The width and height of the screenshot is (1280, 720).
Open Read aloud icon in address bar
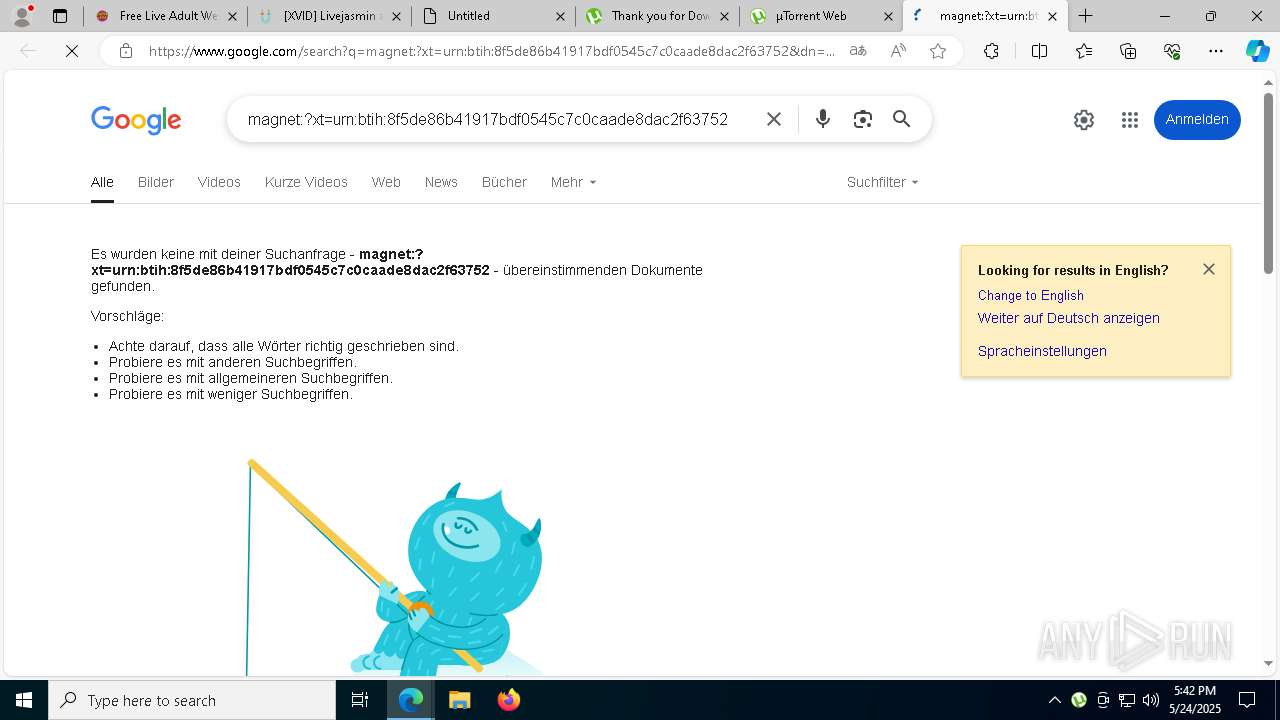(x=898, y=51)
